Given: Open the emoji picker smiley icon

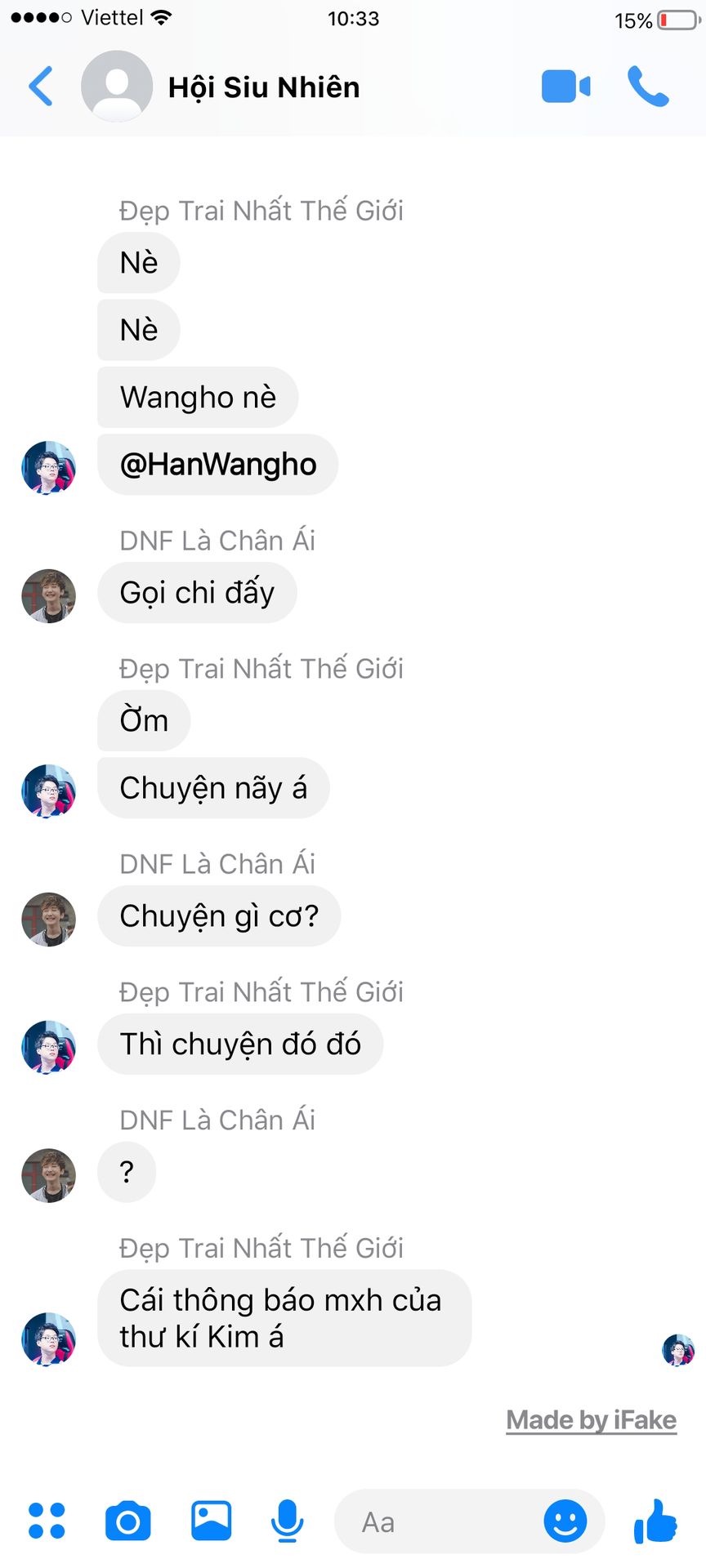Looking at the screenshot, I should tap(565, 1521).
